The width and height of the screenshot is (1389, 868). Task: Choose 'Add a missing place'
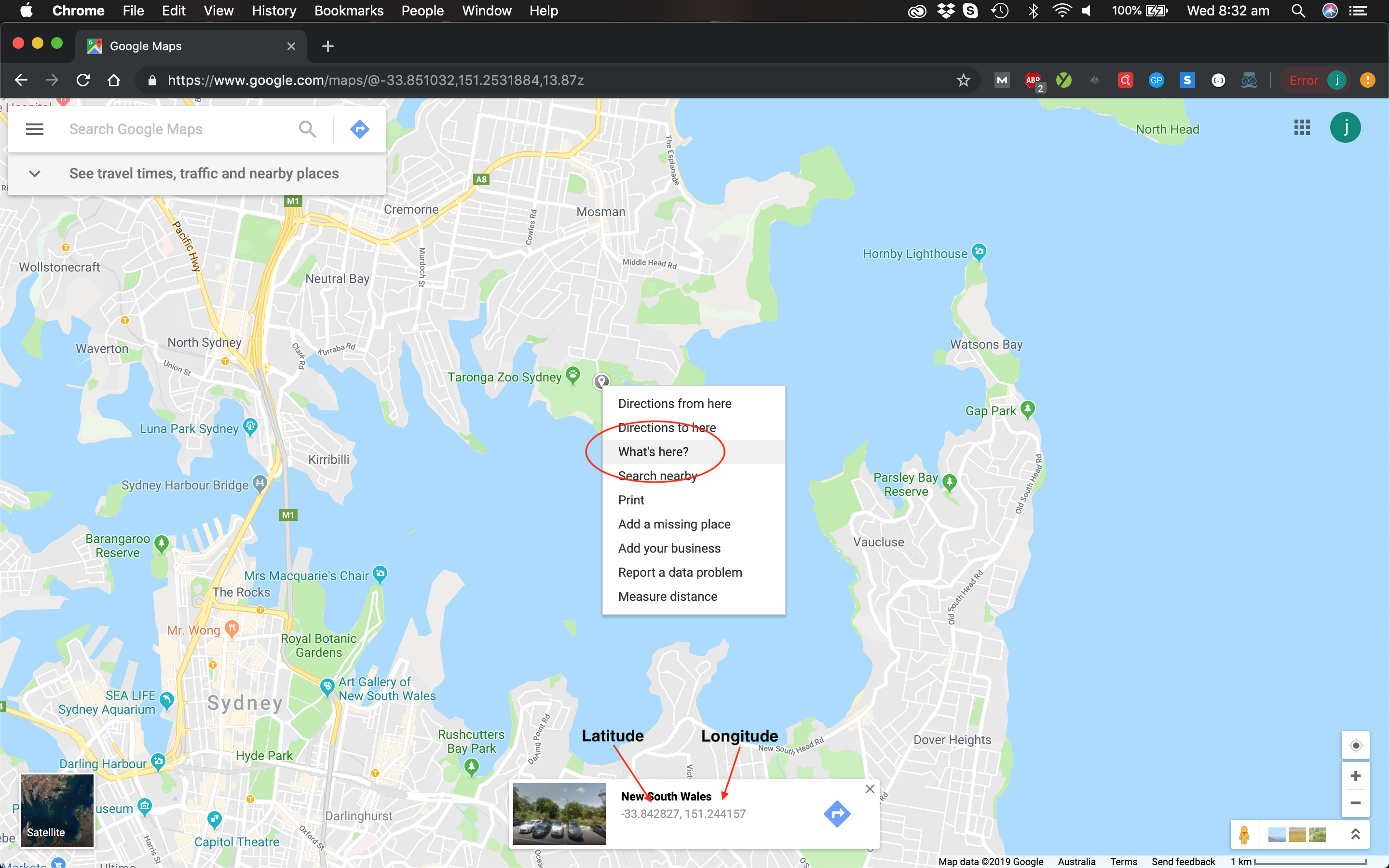[694, 524]
